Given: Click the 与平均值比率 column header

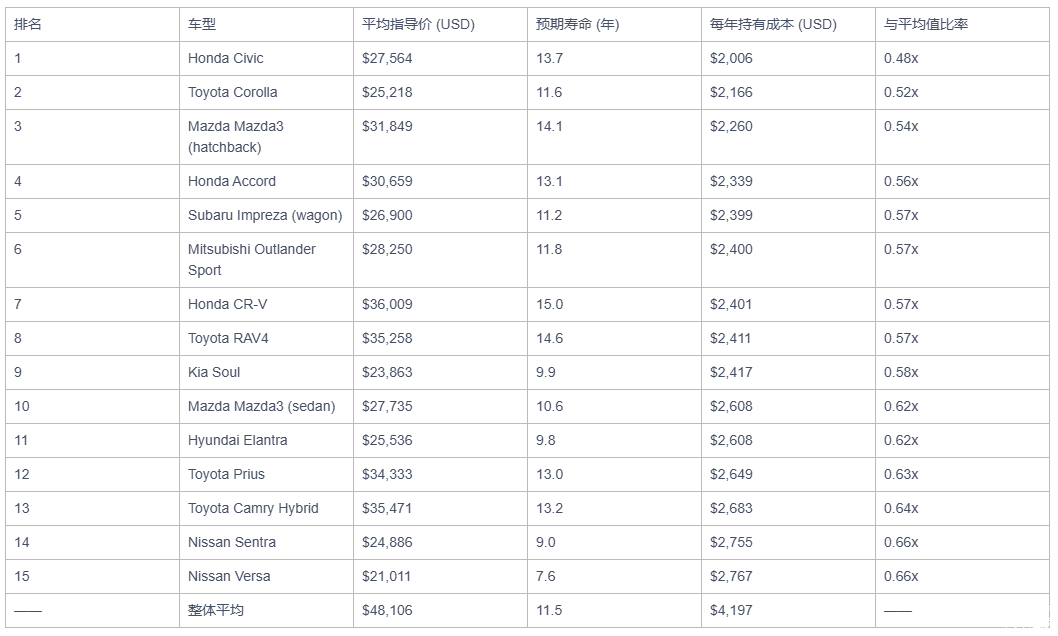Looking at the screenshot, I should click(926, 24).
